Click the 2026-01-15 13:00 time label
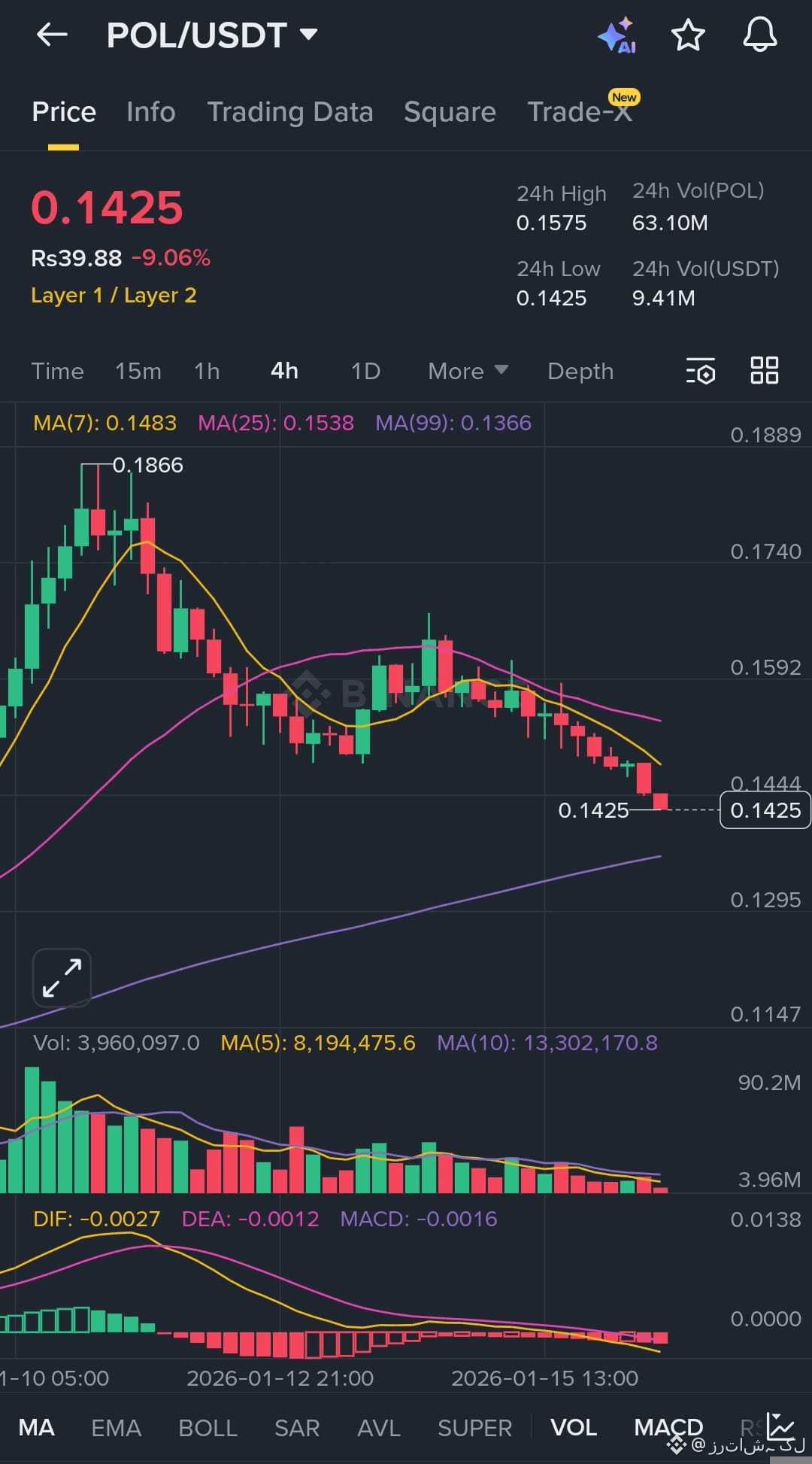This screenshot has width=812, height=1464. coord(544,1378)
